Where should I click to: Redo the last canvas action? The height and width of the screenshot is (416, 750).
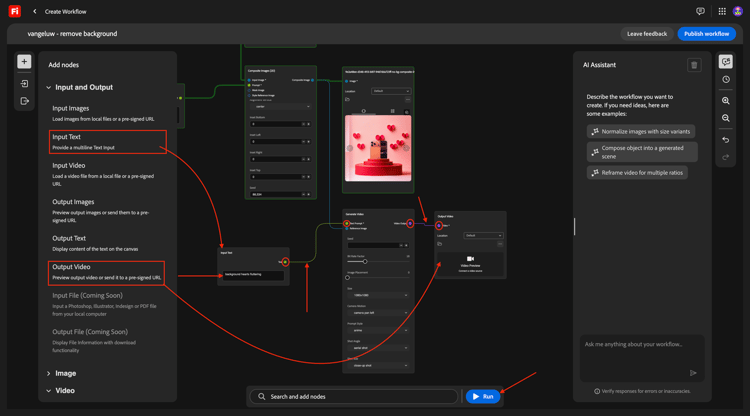click(726, 157)
